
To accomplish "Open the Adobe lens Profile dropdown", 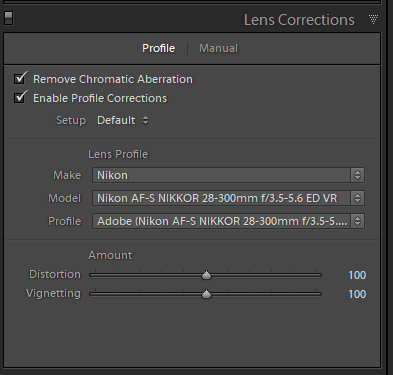I will (x=228, y=221).
